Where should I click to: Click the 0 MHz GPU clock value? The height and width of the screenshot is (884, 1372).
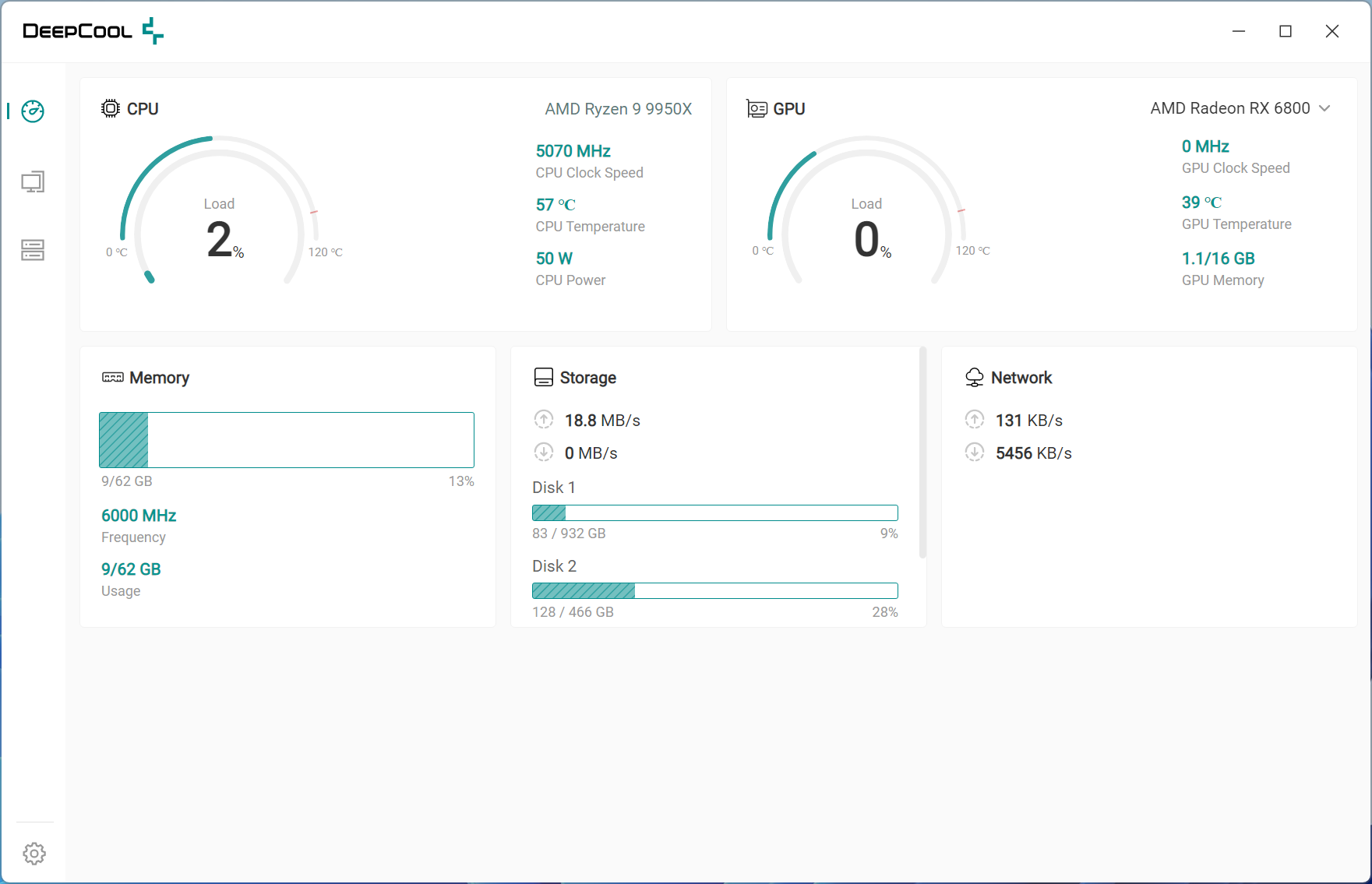click(x=1205, y=146)
